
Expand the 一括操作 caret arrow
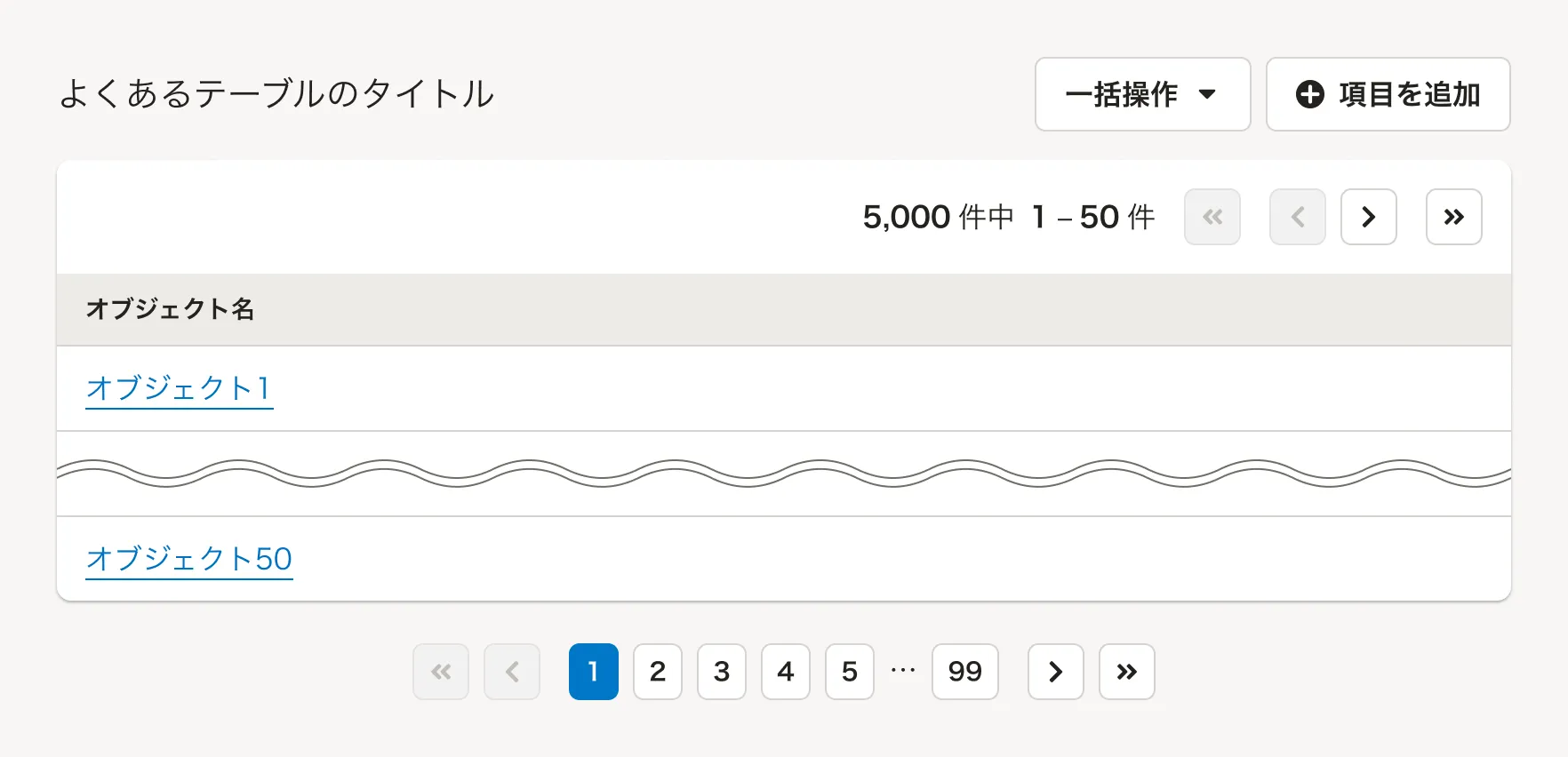[x=1206, y=94]
